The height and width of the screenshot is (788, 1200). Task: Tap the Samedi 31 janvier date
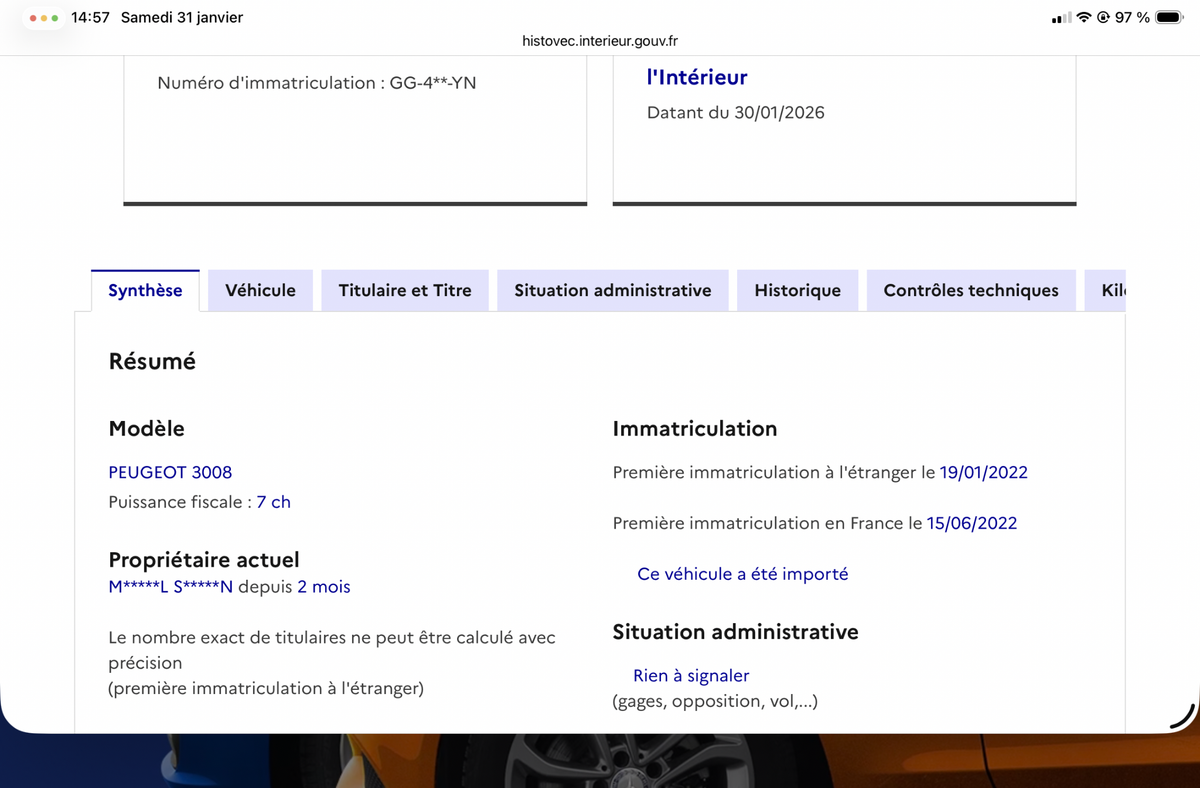pos(182,18)
